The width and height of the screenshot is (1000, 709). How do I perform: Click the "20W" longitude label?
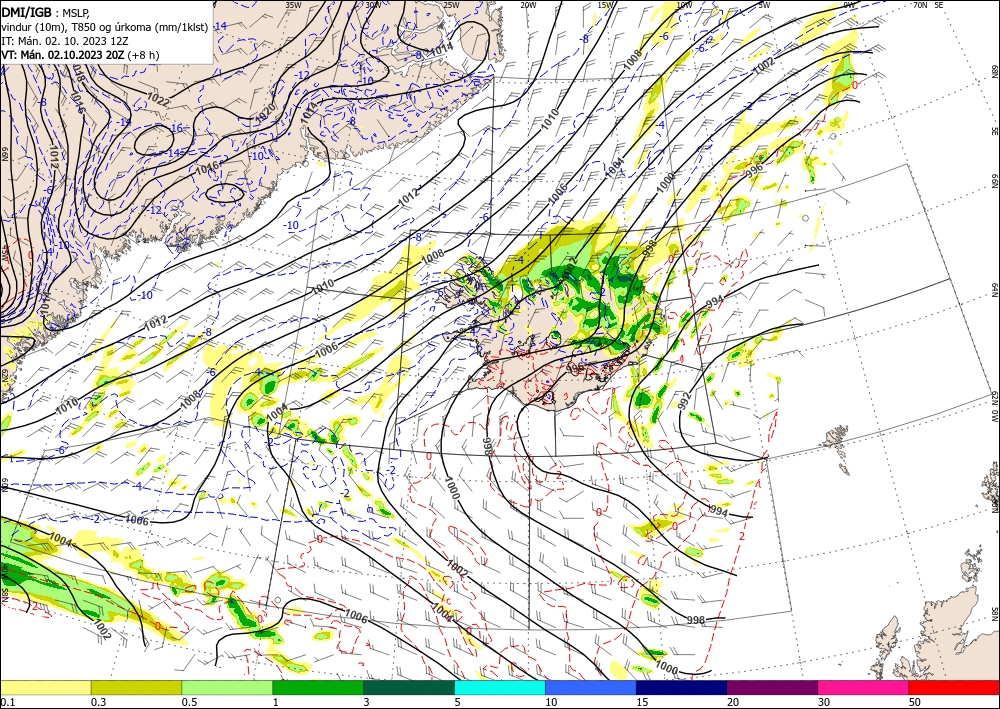tap(528, 5)
